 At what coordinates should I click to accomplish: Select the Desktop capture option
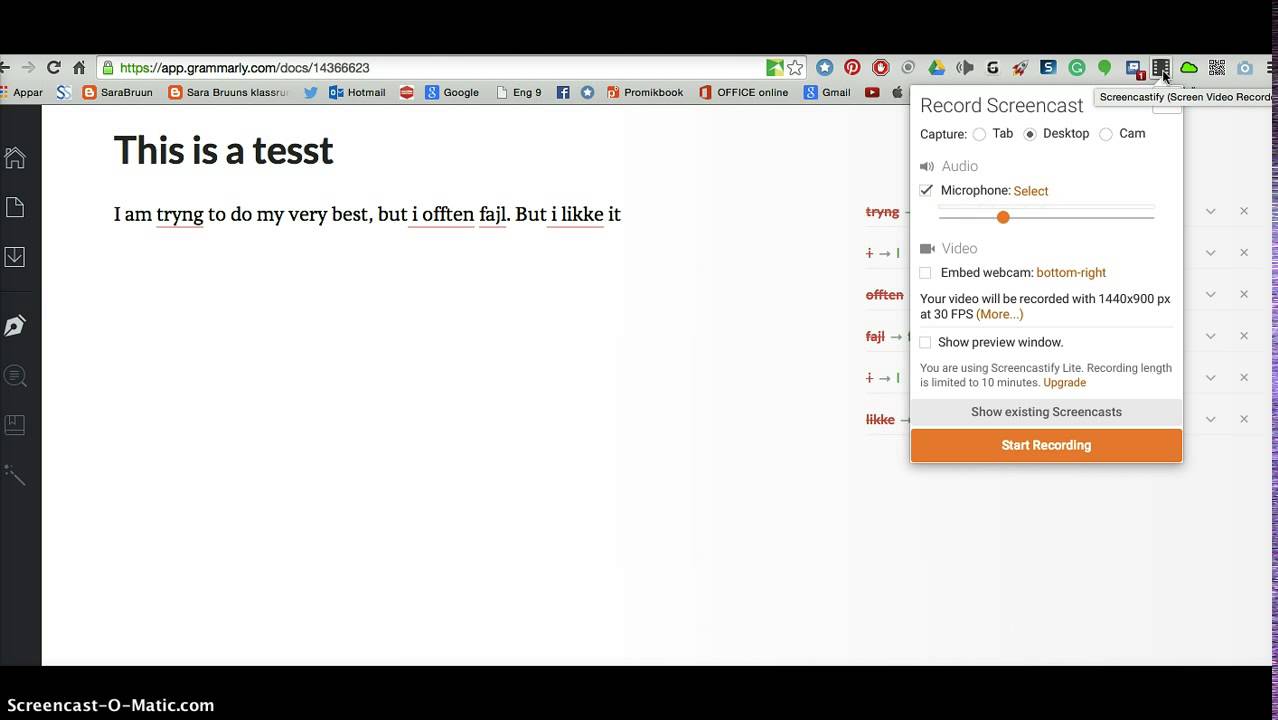coord(1030,134)
